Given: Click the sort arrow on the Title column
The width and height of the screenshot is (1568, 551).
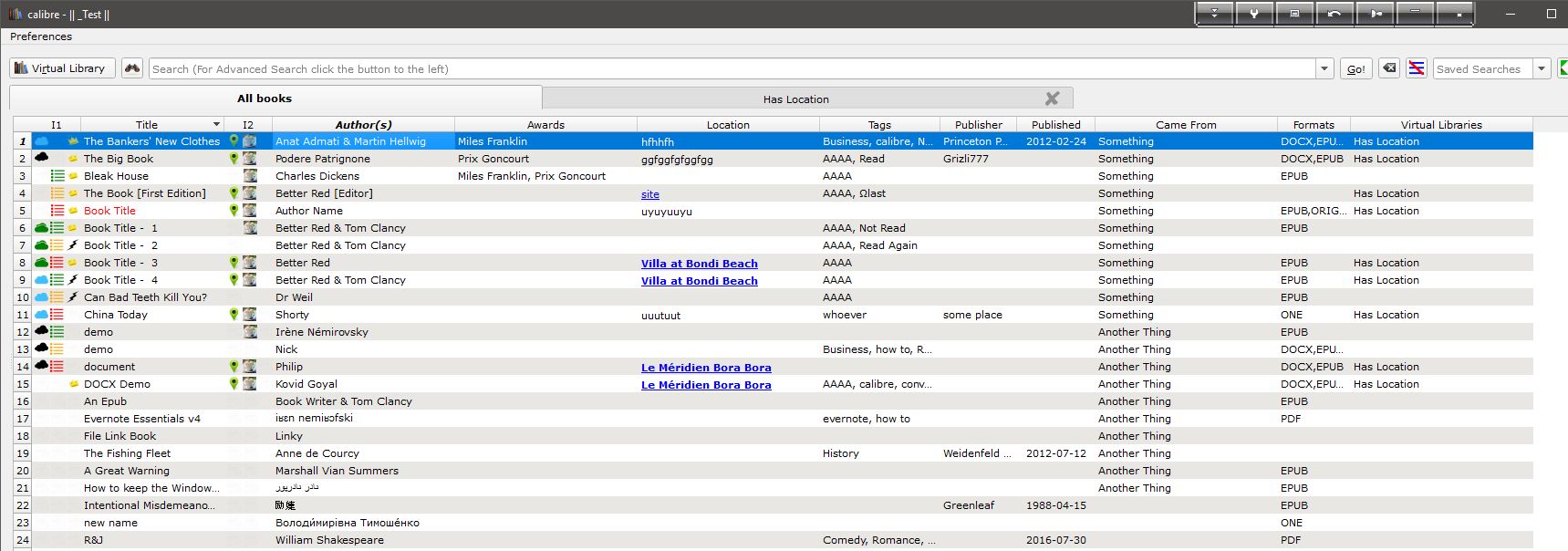Looking at the screenshot, I should point(216,125).
